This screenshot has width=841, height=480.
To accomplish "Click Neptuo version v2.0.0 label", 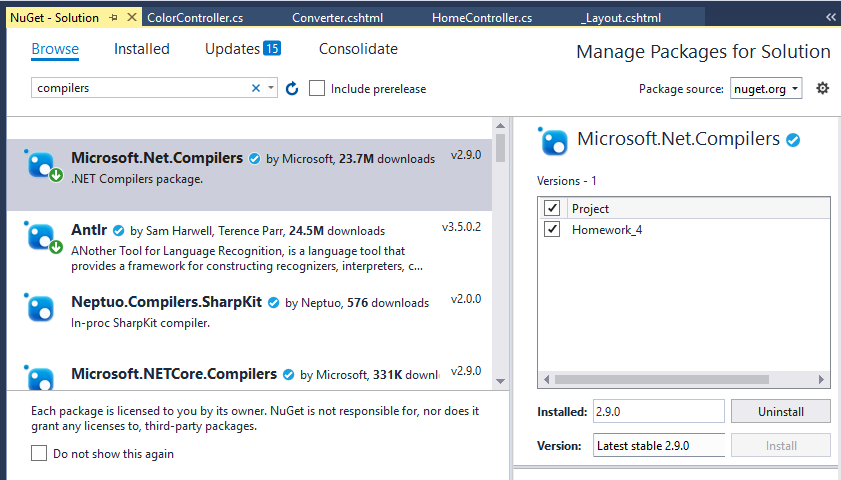I will tap(466, 299).
